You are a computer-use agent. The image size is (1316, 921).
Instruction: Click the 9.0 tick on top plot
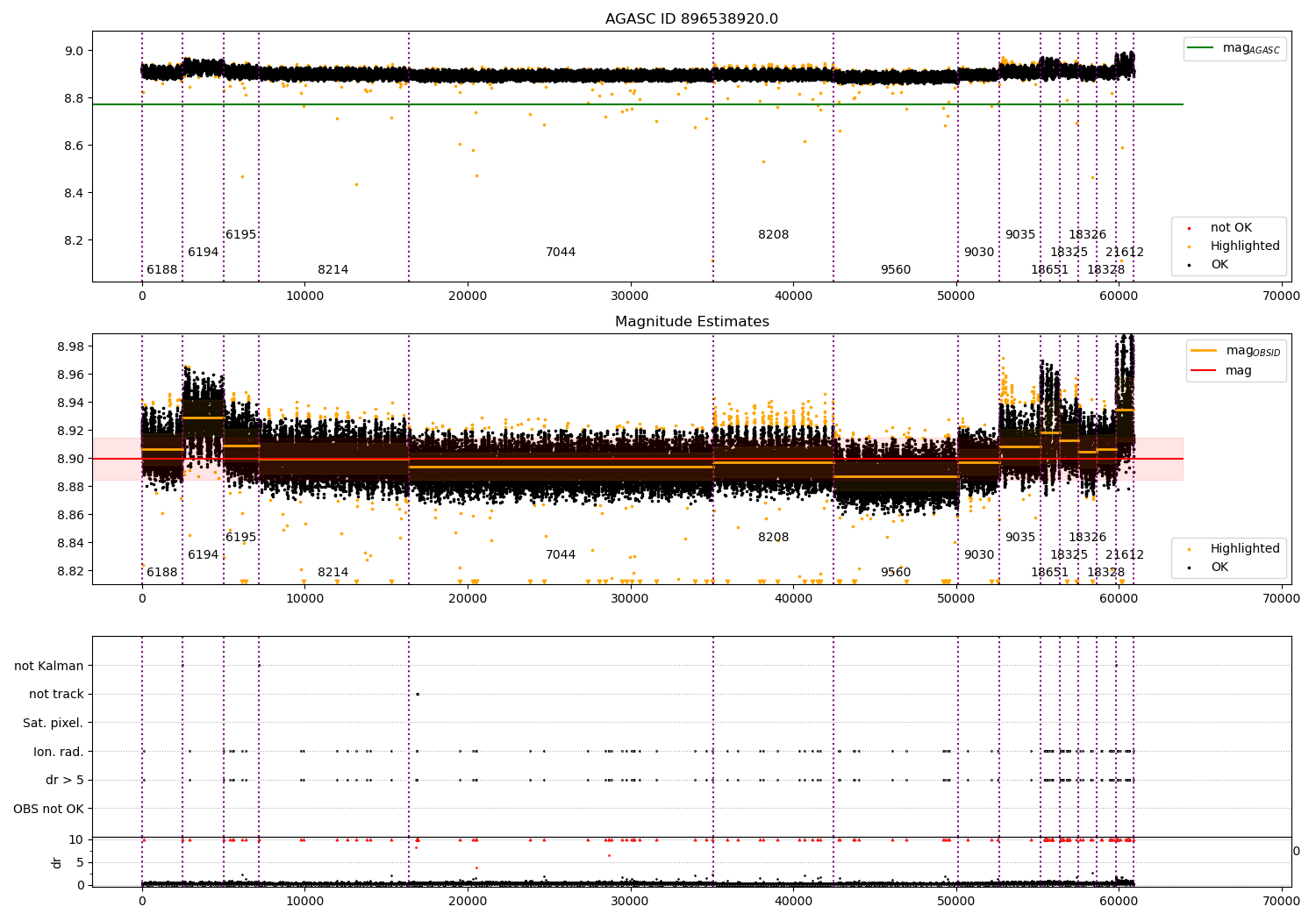coord(74,51)
